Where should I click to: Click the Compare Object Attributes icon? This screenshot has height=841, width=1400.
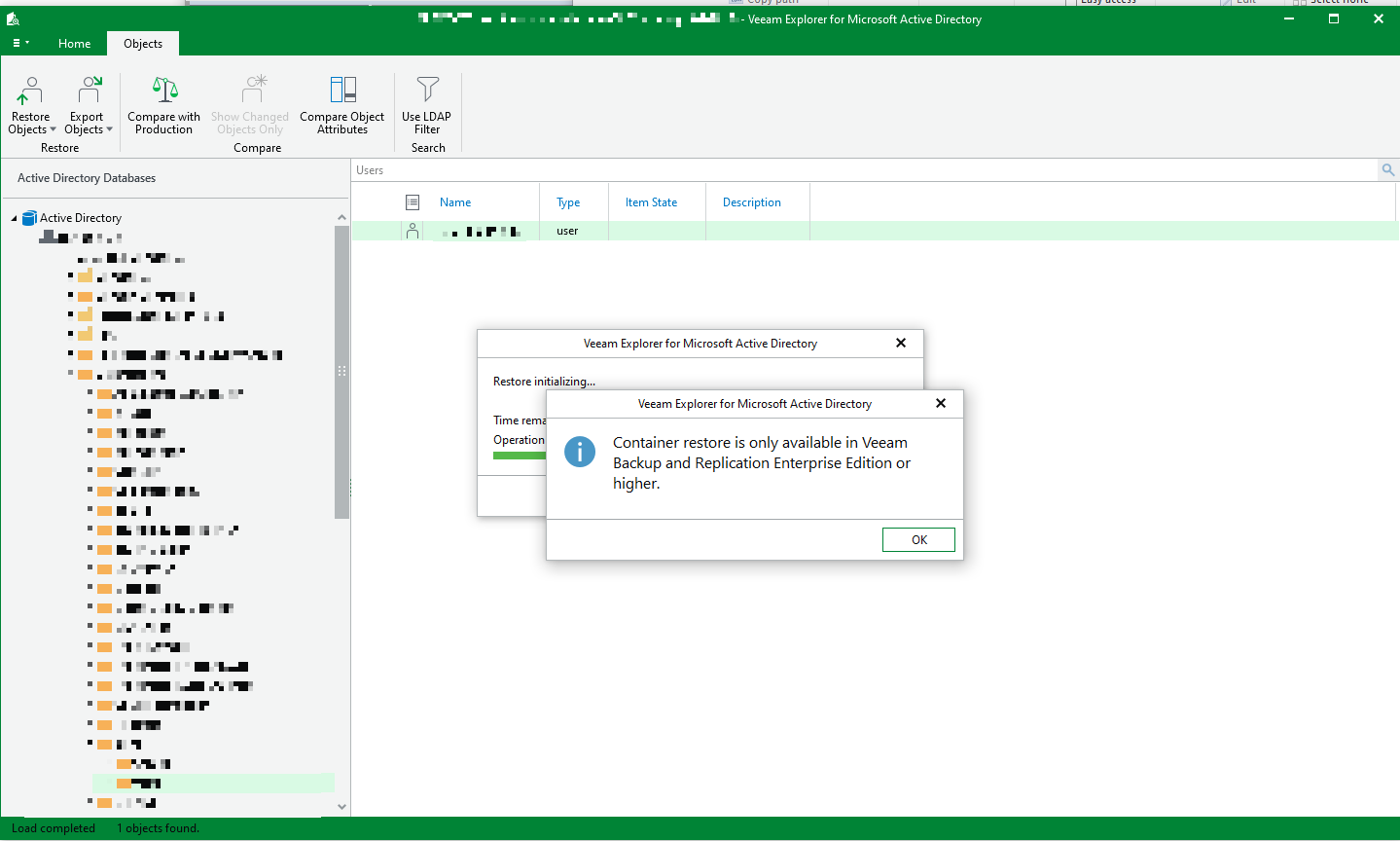pyautogui.click(x=342, y=91)
